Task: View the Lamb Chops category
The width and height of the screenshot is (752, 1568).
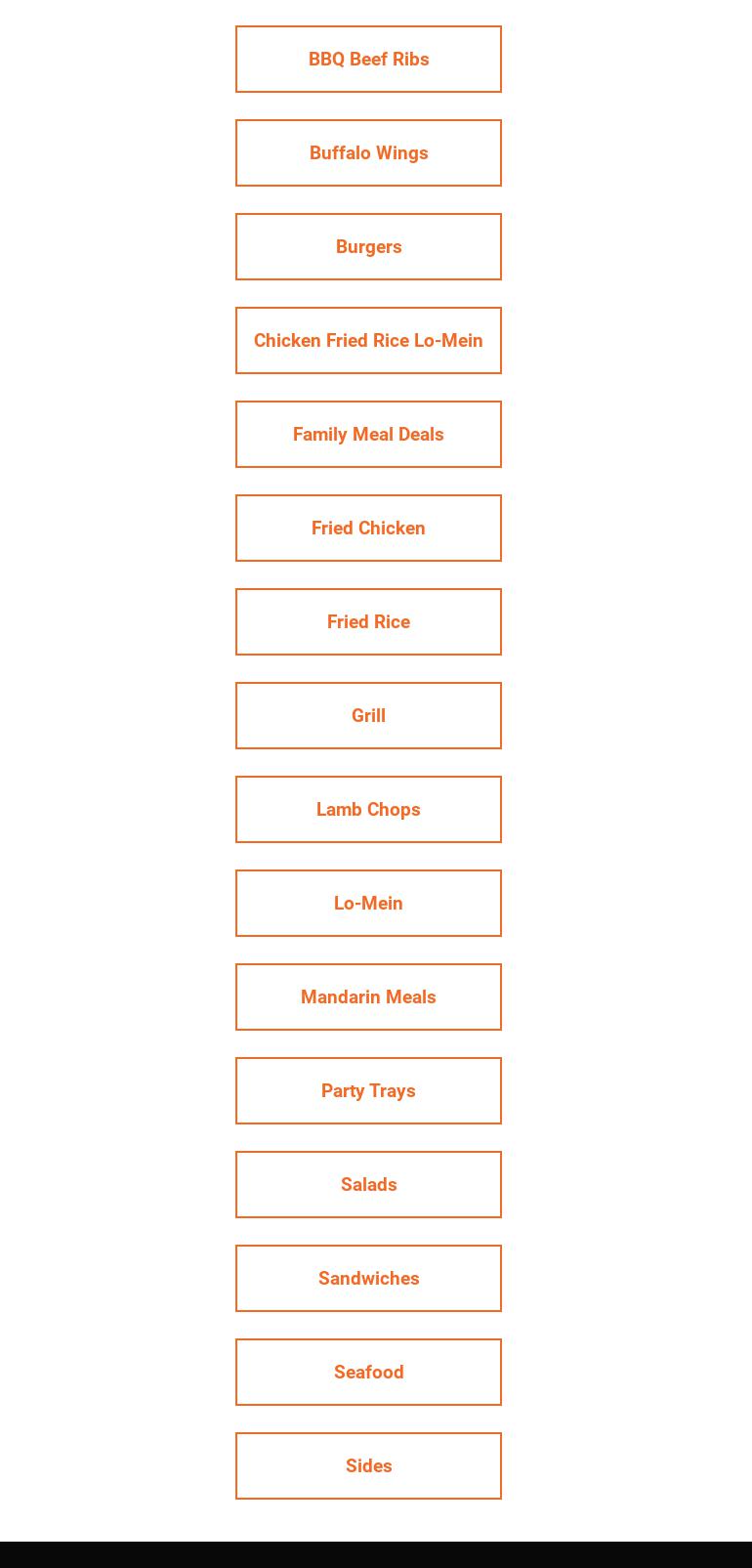Action: click(x=368, y=810)
